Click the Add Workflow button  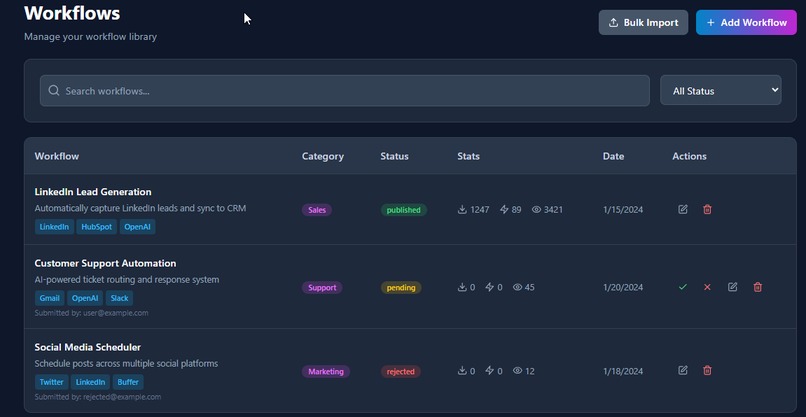tap(746, 23)
